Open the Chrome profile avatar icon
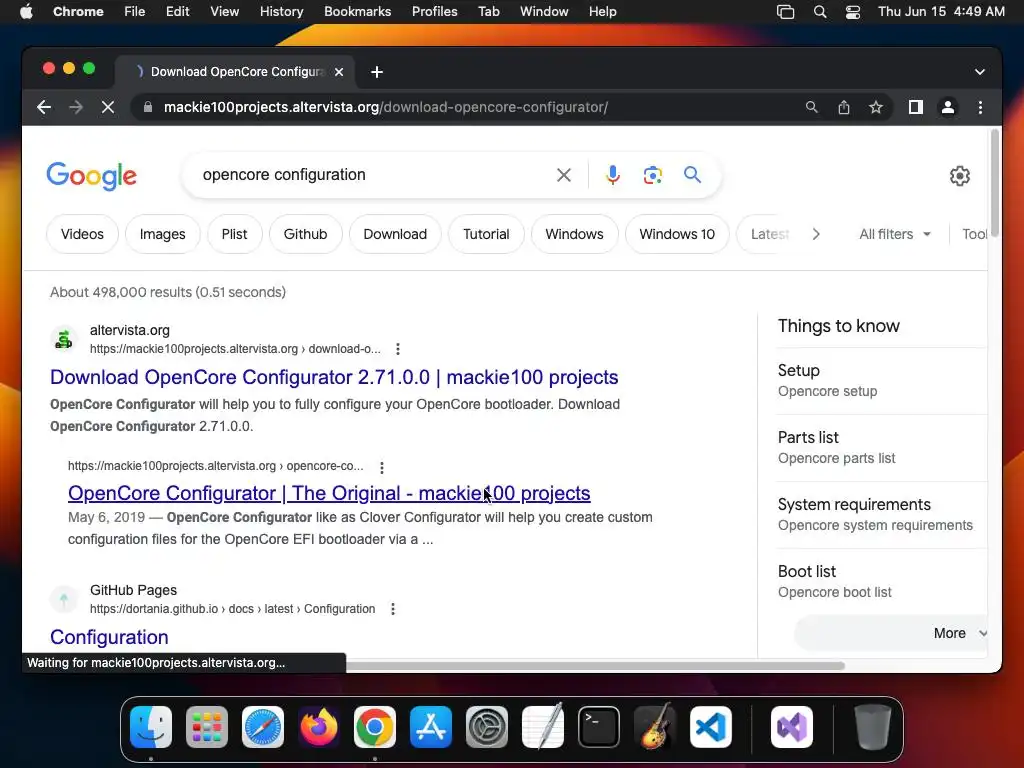Screen dimensions: 1024x768 pos(948,107)
